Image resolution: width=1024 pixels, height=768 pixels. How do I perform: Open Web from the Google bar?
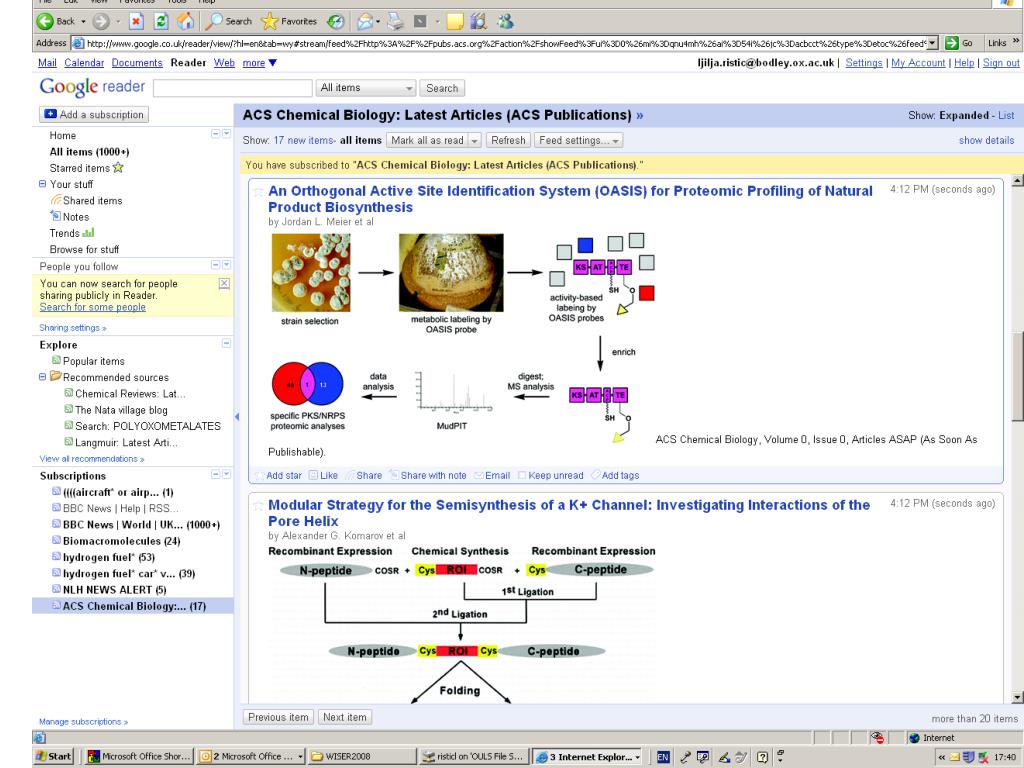224,63
